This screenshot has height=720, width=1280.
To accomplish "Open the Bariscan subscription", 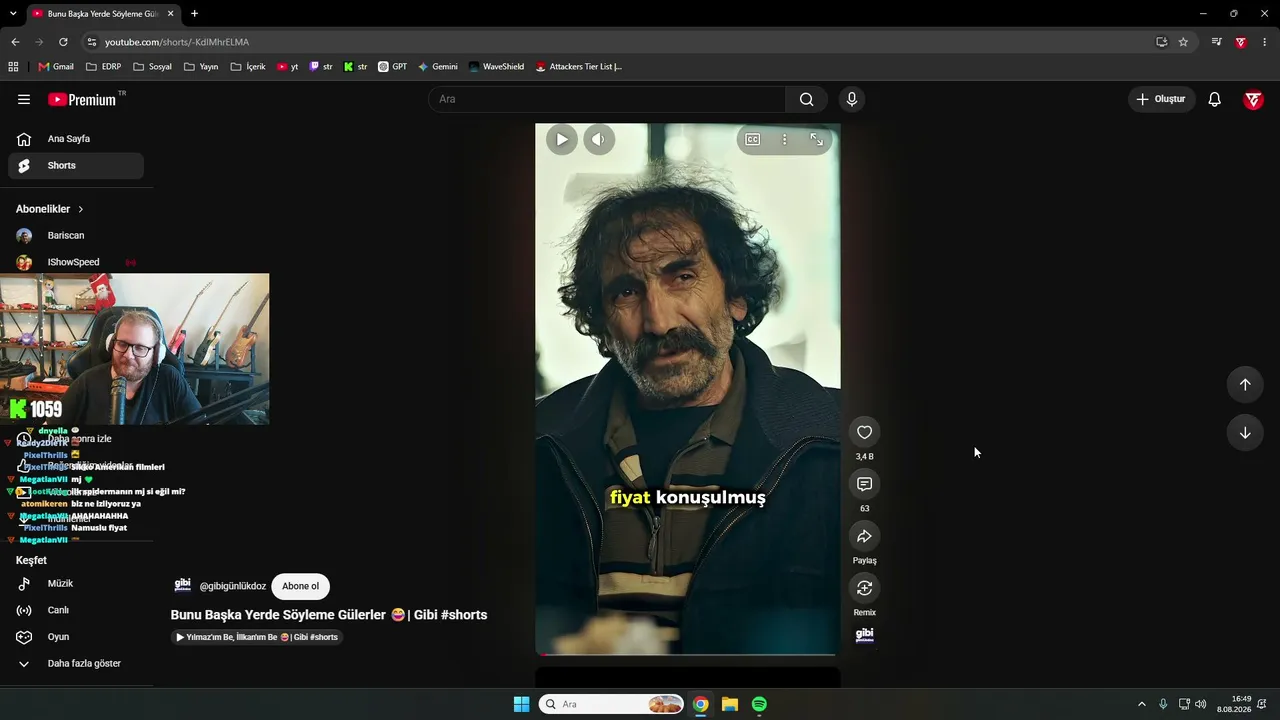I will click(x=76, y=236).
